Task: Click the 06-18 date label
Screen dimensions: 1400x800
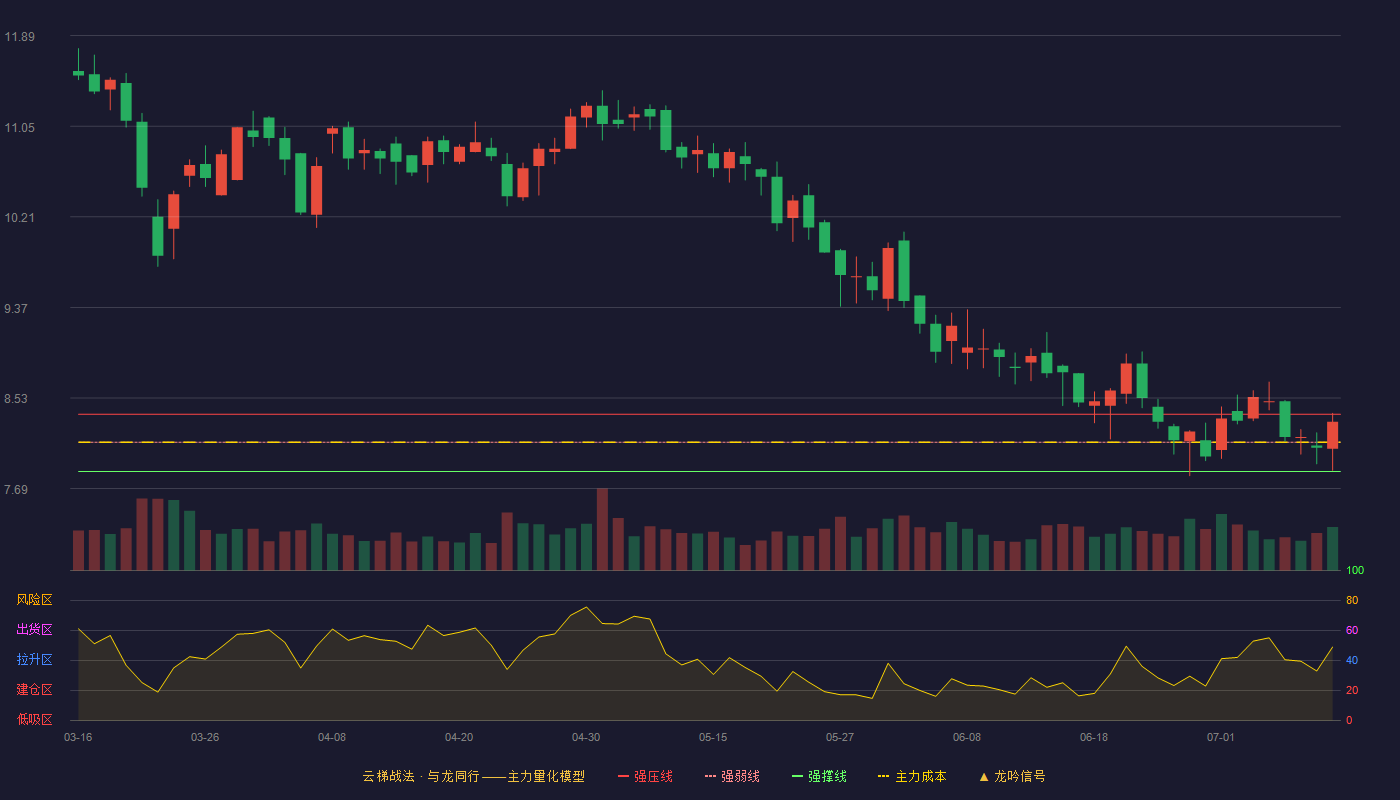Action: tap(1094, 737)
